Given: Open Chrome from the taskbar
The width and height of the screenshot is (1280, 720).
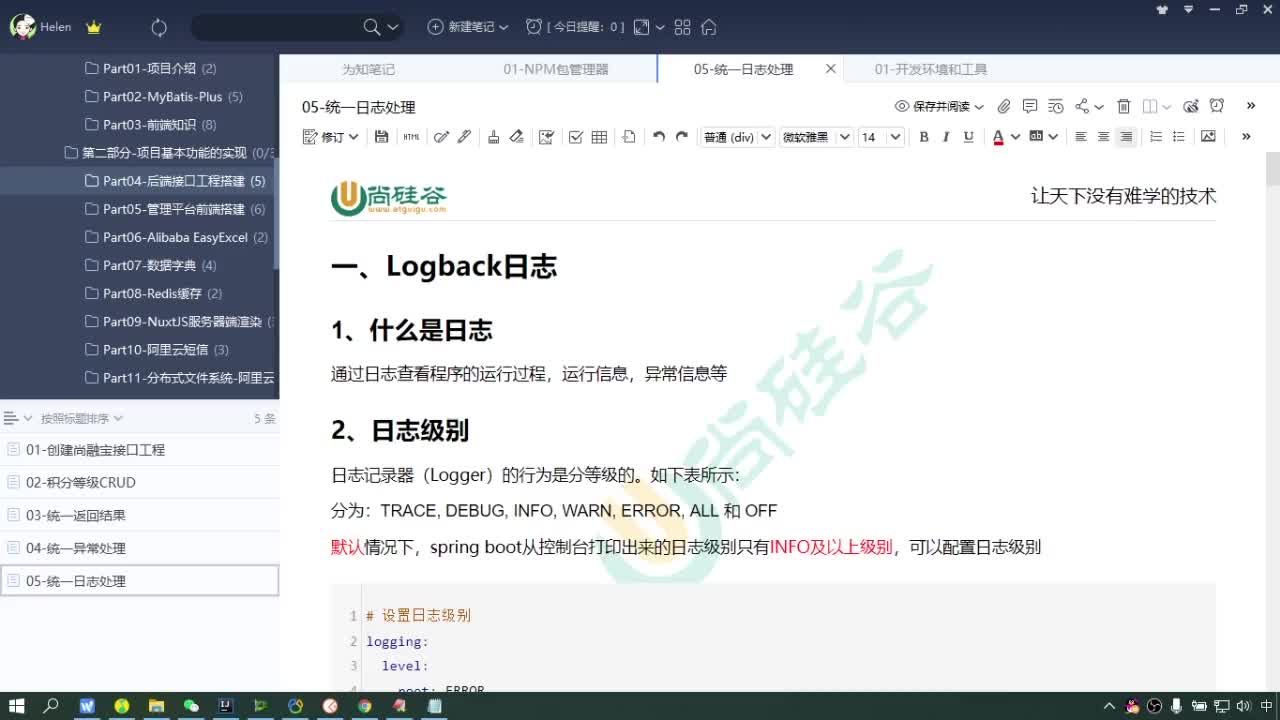Looking at the screenshot, I should 365,705.
